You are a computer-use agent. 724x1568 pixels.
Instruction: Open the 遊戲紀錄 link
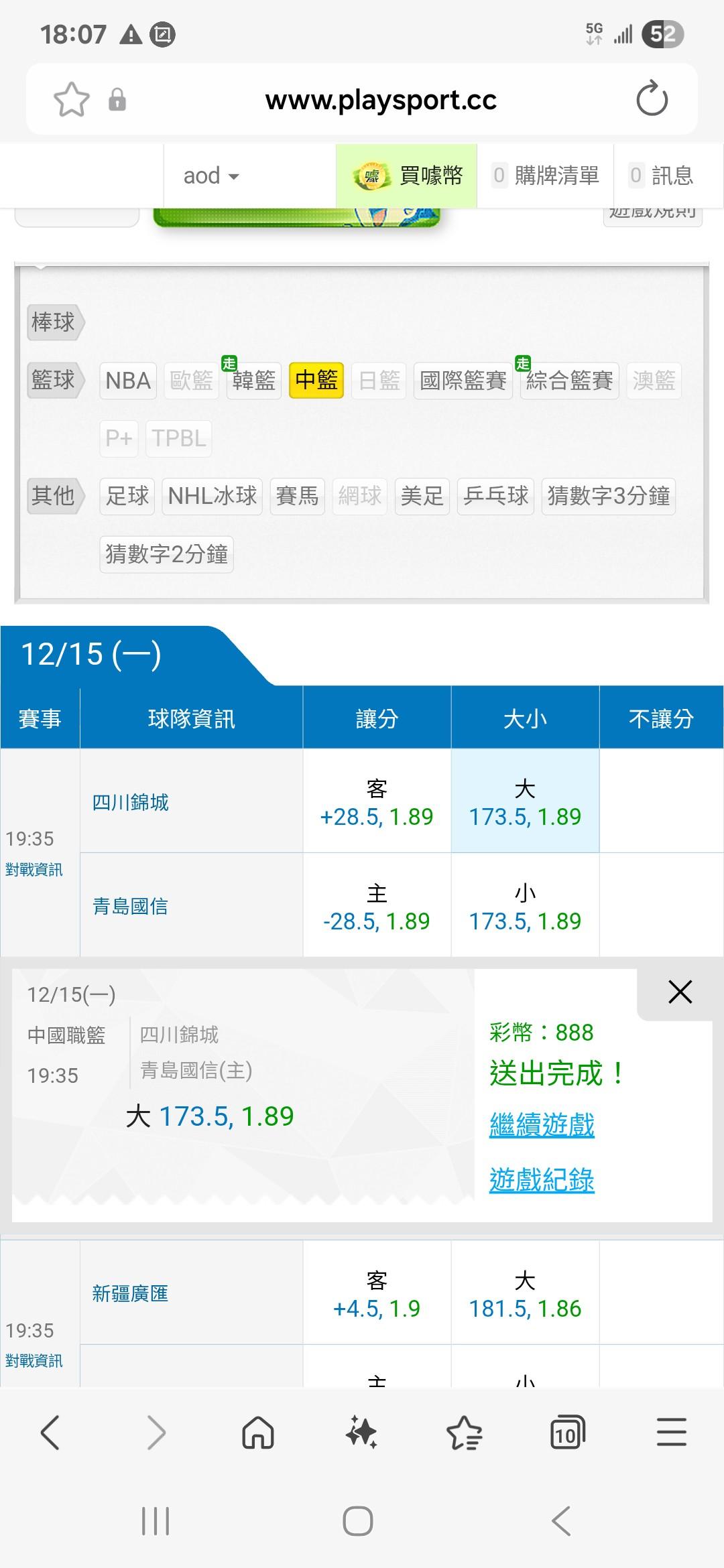(x=542, y=1180)
